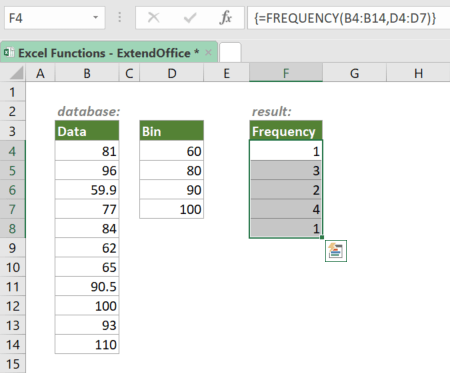Select frequency result 1 in row 4

tap(286, 151)
